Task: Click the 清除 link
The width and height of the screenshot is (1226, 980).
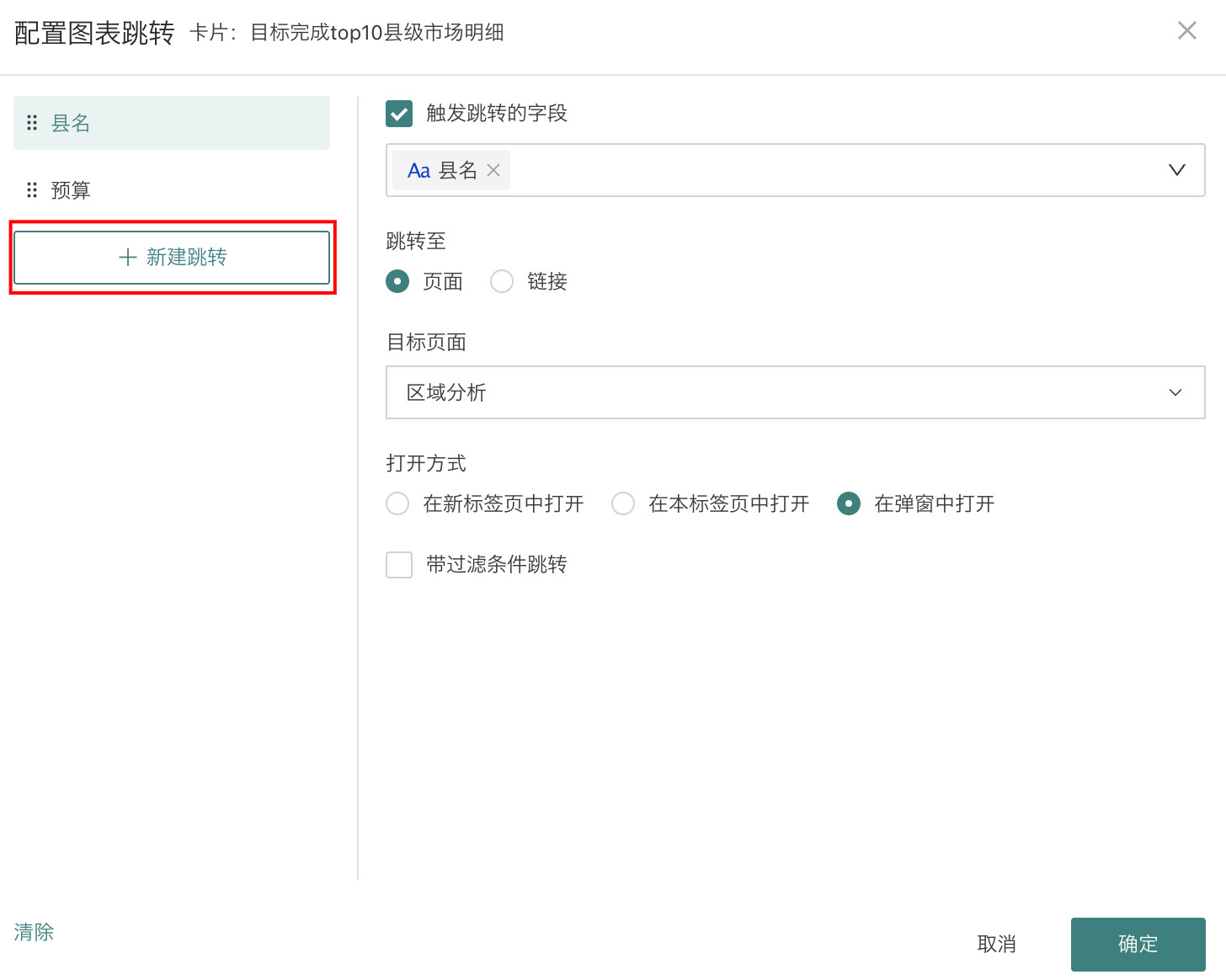Action: click(34, 932)
